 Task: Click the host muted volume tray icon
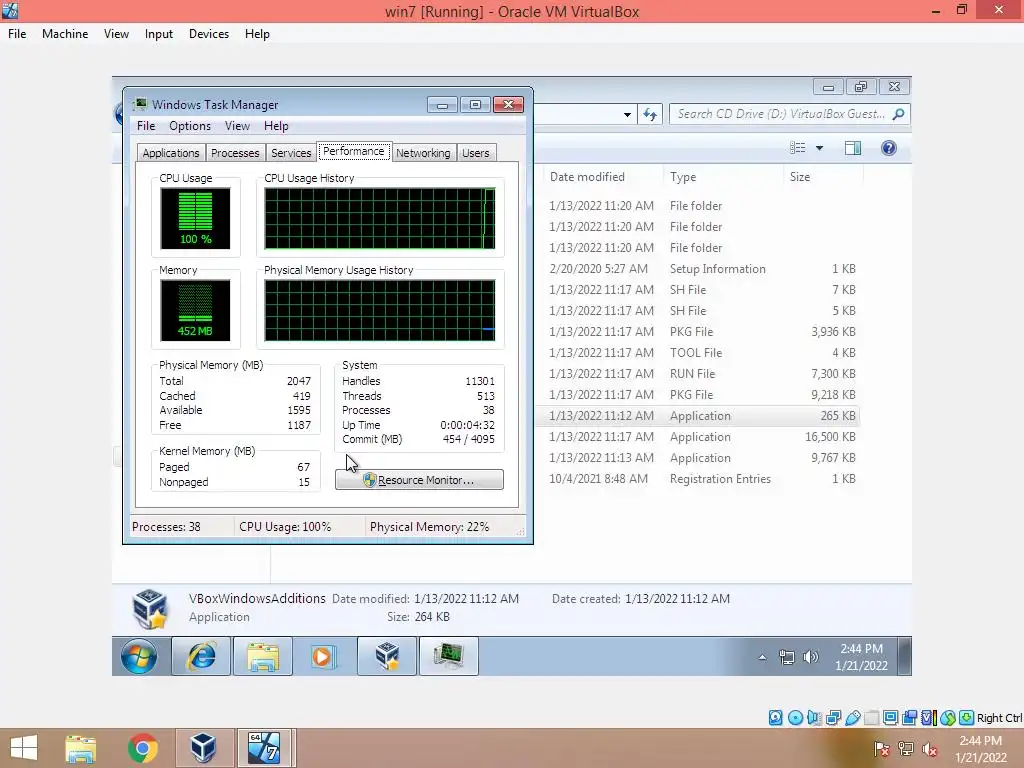pos(930,749)
